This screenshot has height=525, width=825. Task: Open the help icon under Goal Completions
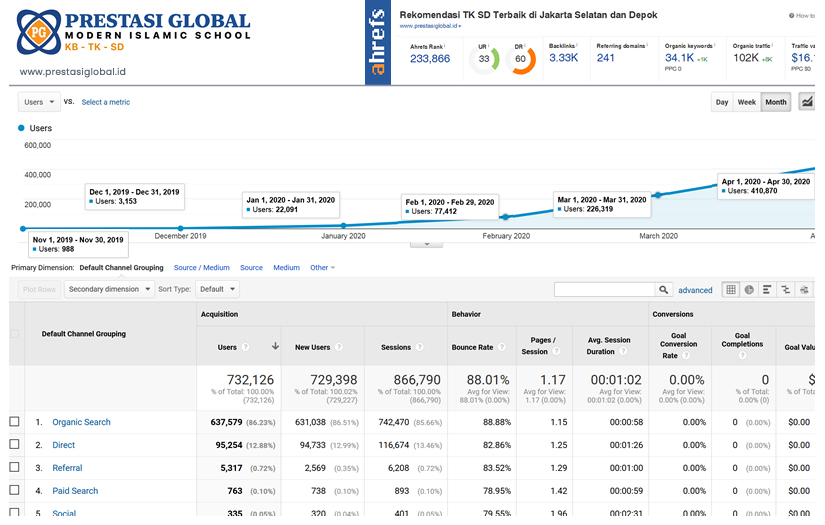point(742,355)
